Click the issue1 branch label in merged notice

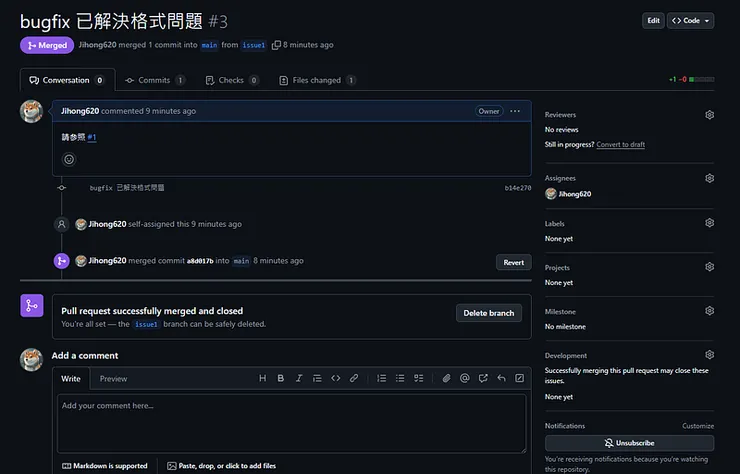click(x=146, y=324)
